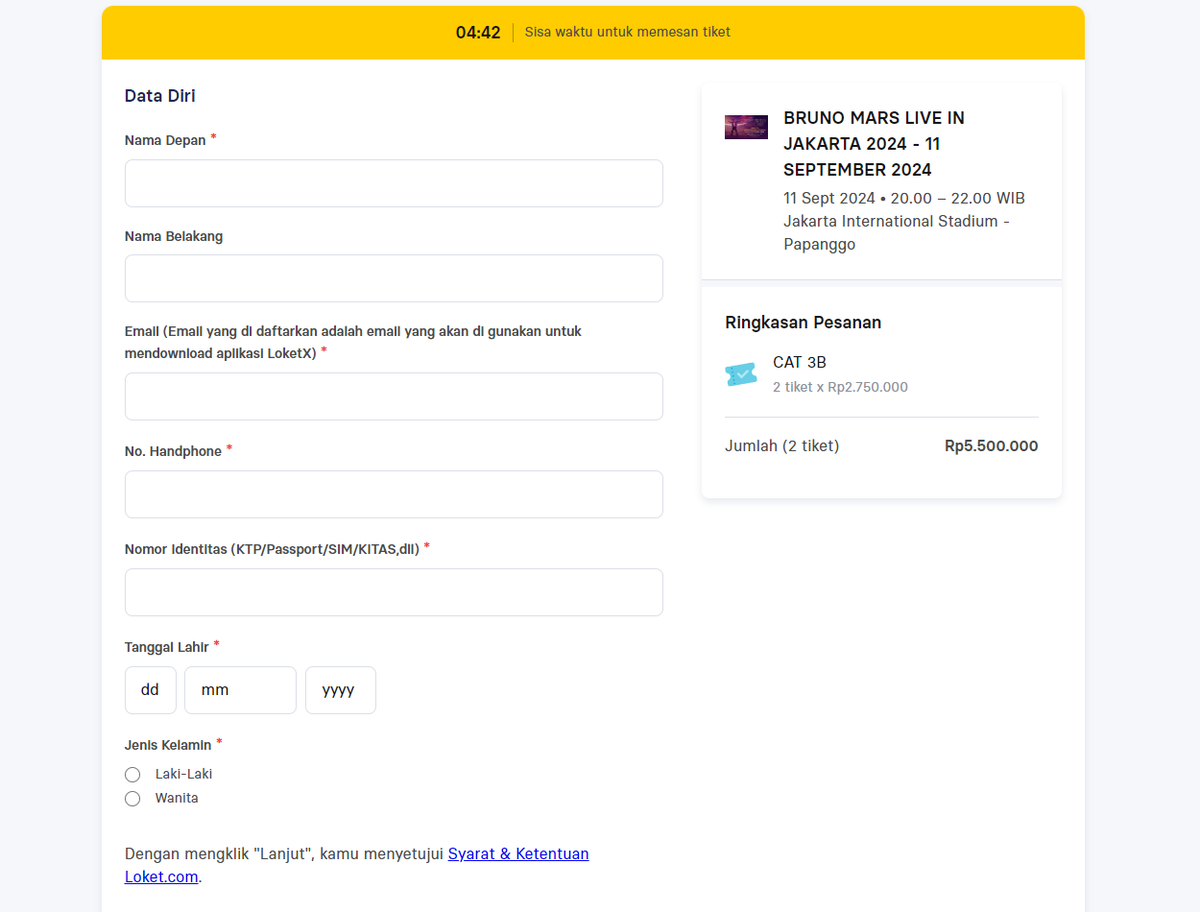Click the CAT 3B ticket category text
Image resolution: width=1200 pixels, height=912 pixels.
[799, 362]
